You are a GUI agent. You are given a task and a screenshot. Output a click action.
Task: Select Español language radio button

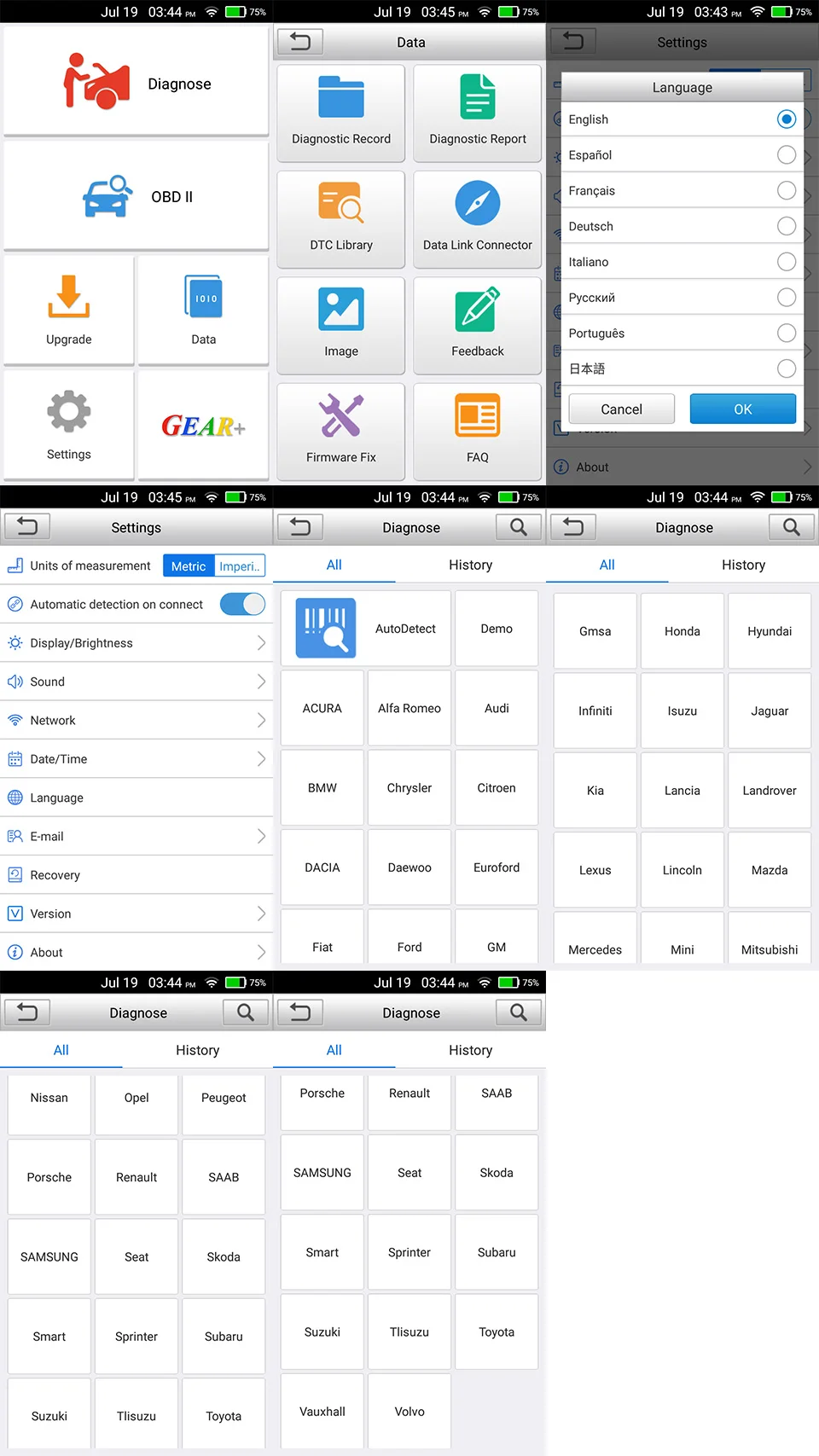[x=787, y=154]
